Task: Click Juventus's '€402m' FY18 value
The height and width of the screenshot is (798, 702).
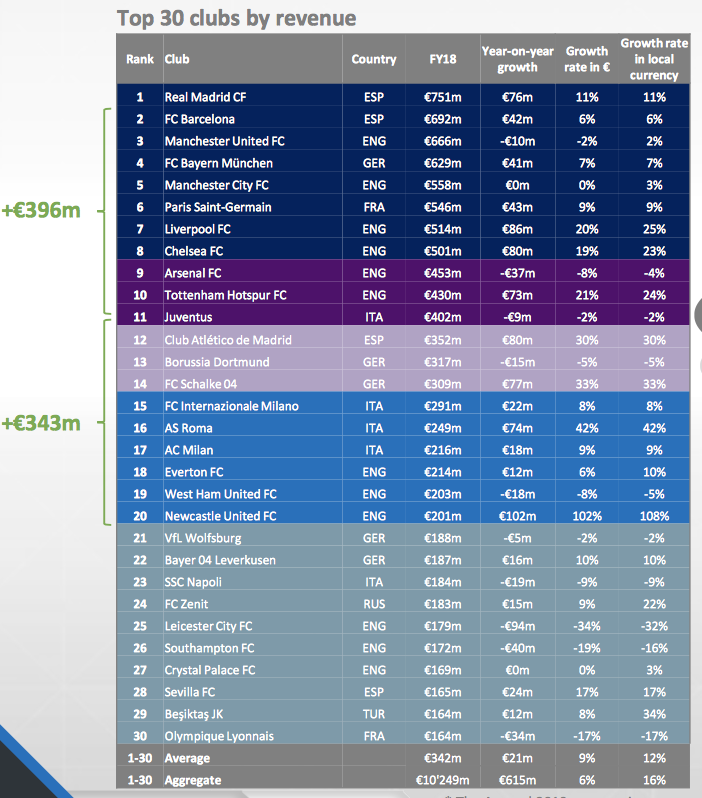Action: point(442,317)
